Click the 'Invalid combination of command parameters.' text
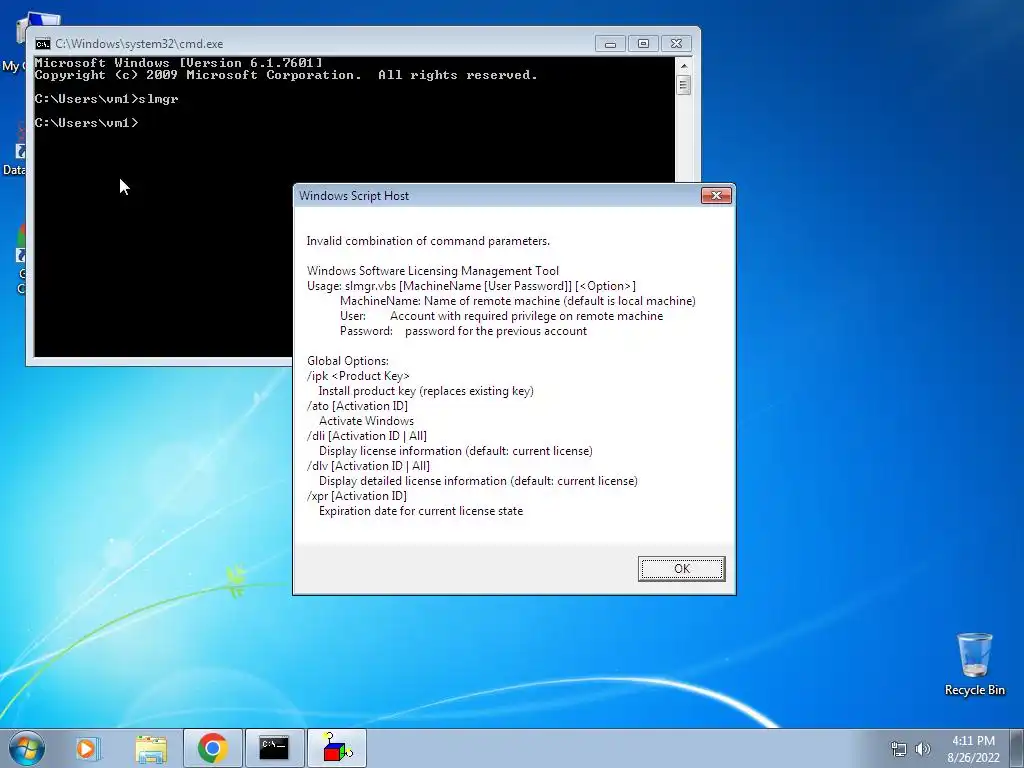1024x768 pixels. pos(428,241)
